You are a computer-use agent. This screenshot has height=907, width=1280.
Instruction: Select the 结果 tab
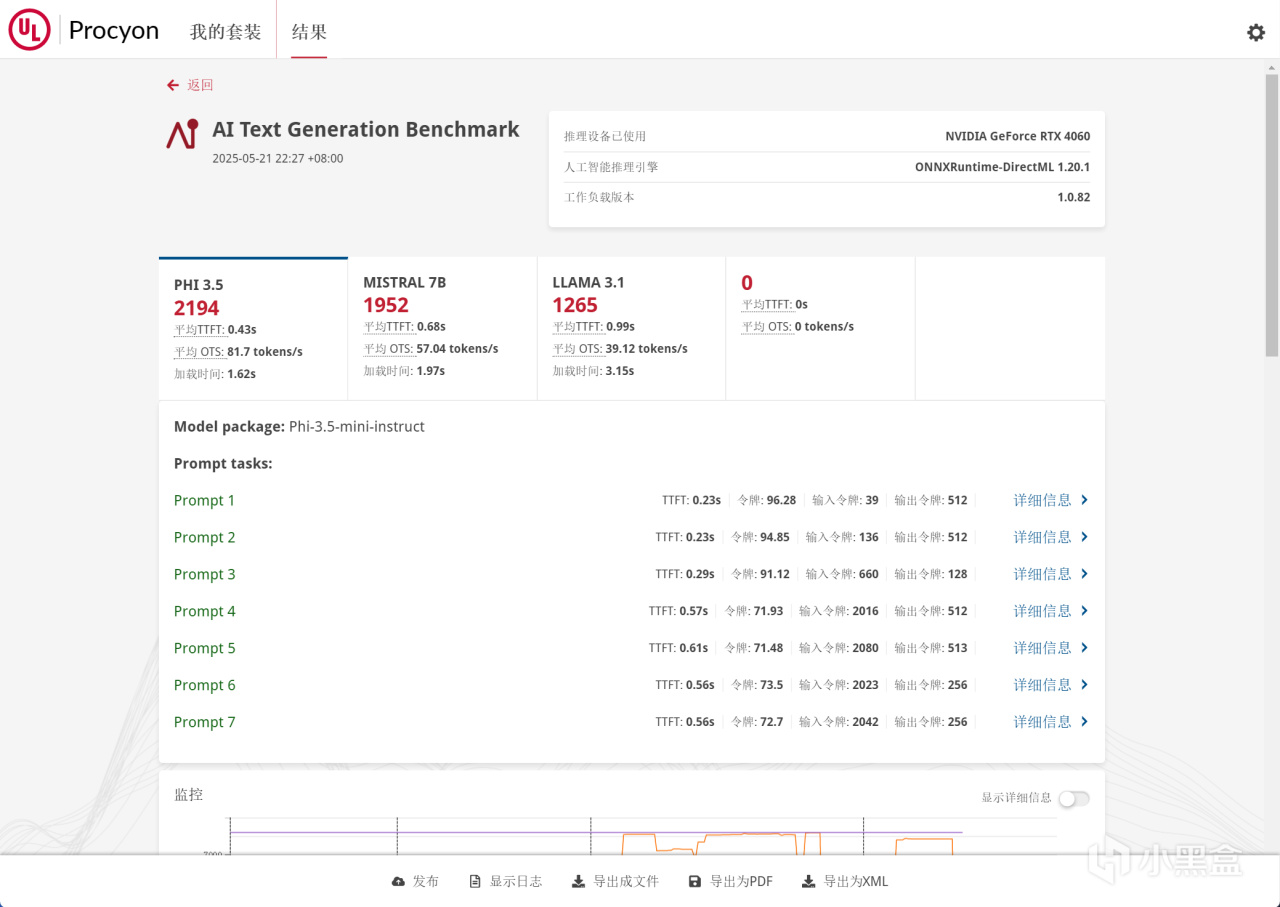pyautogui.click(x=309, y=31)
